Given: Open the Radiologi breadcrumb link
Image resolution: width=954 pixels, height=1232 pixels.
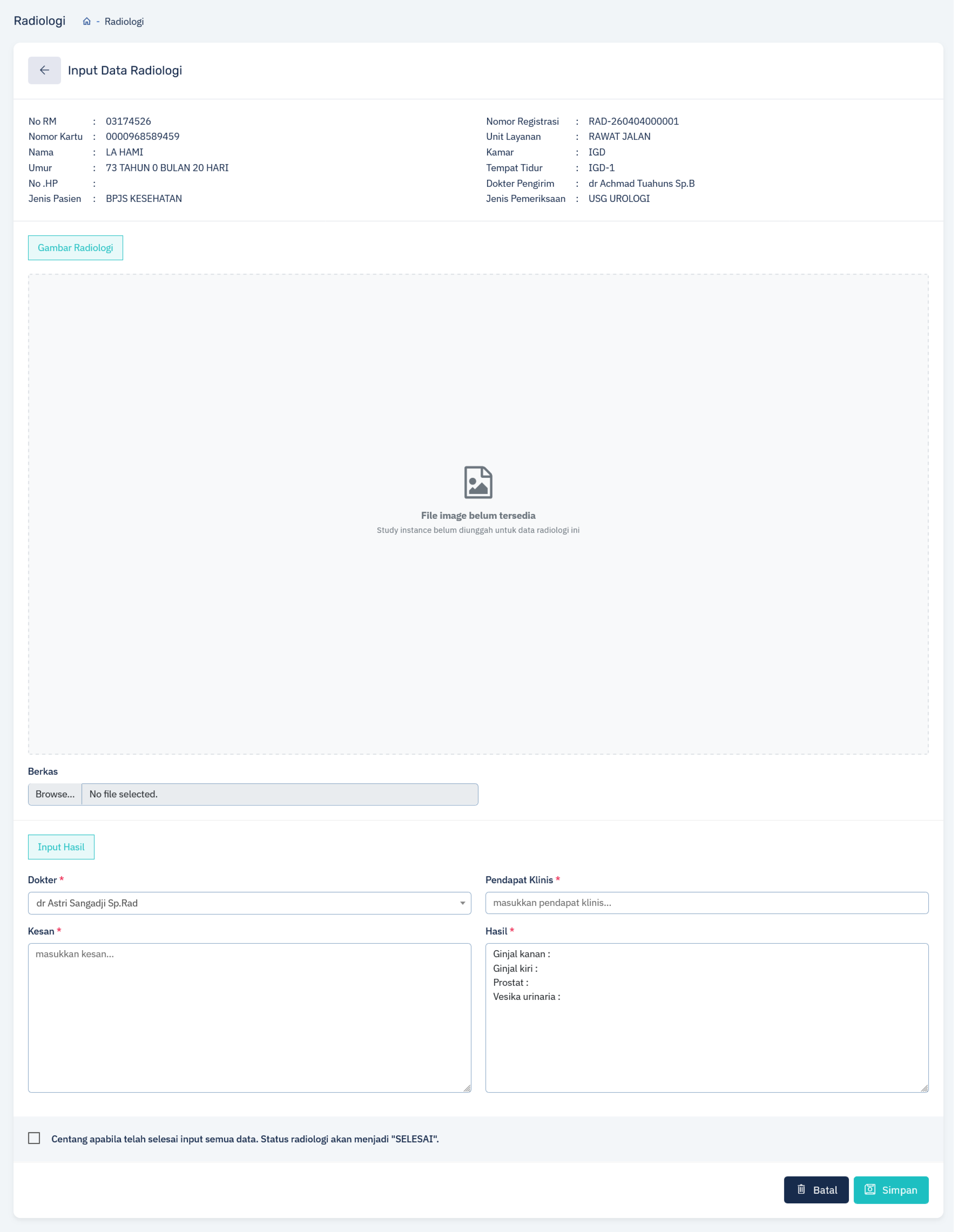Looking at the screenshot, I should tap(124, 21).
